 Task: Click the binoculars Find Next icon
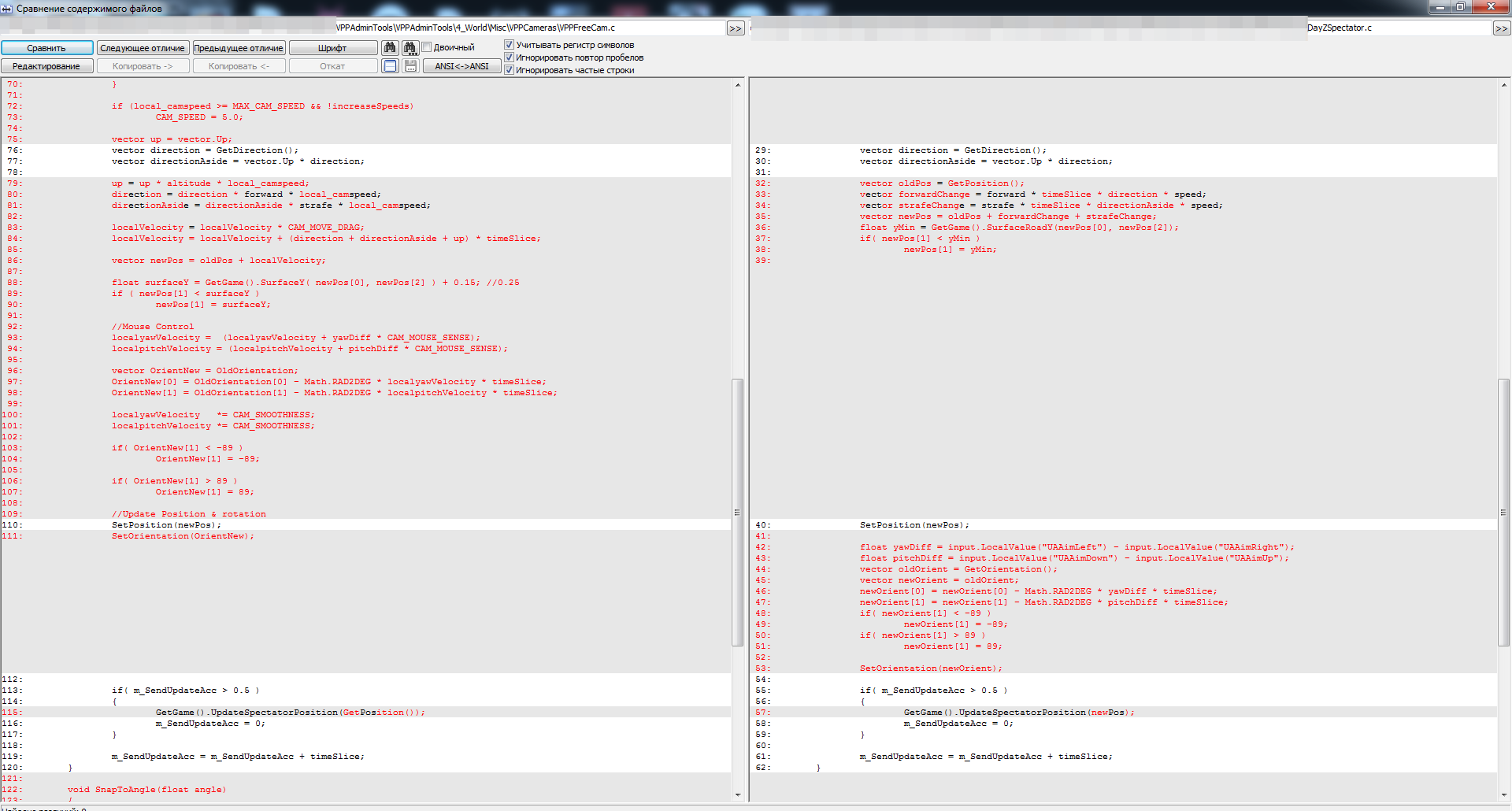click(x=410, y=48)
